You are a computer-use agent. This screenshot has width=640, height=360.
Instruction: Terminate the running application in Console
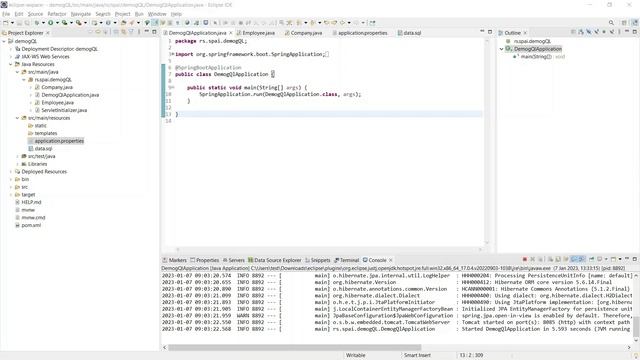pyautogui.click(x=525, y=259)
